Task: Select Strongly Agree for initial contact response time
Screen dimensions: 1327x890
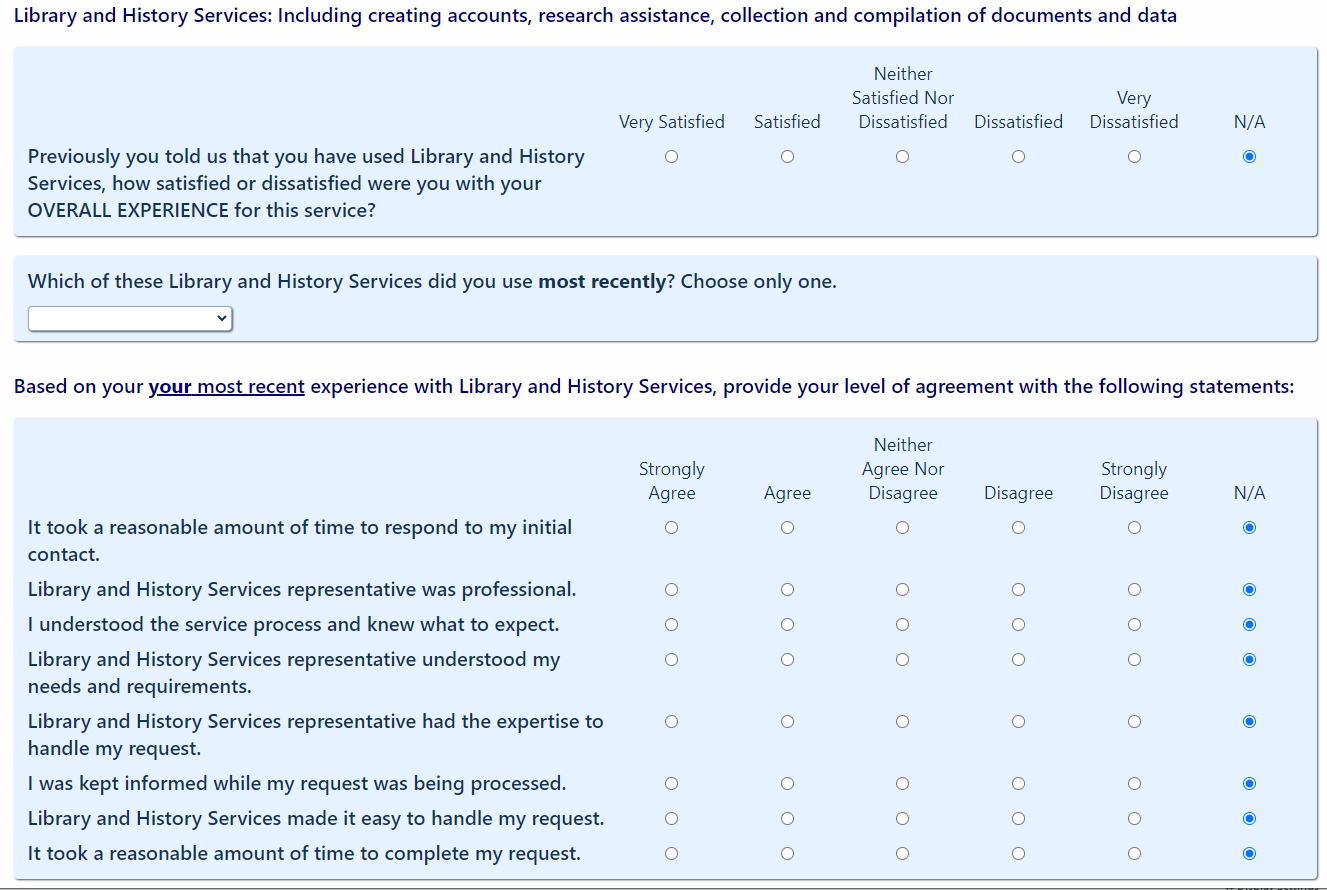Action: (x=671, y=528)
